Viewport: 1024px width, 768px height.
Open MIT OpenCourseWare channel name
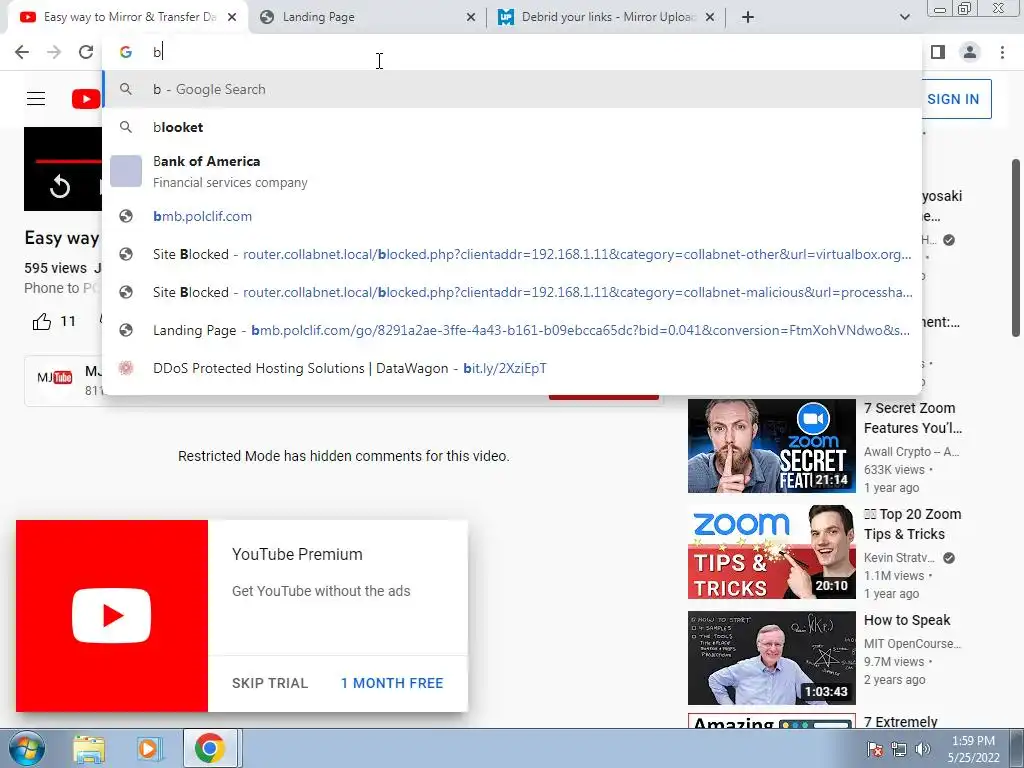point(912,643)
